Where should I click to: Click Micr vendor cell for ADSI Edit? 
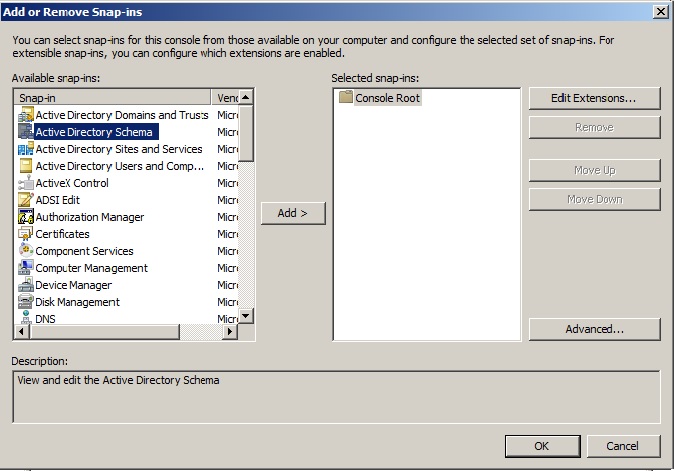coord(227,200)
